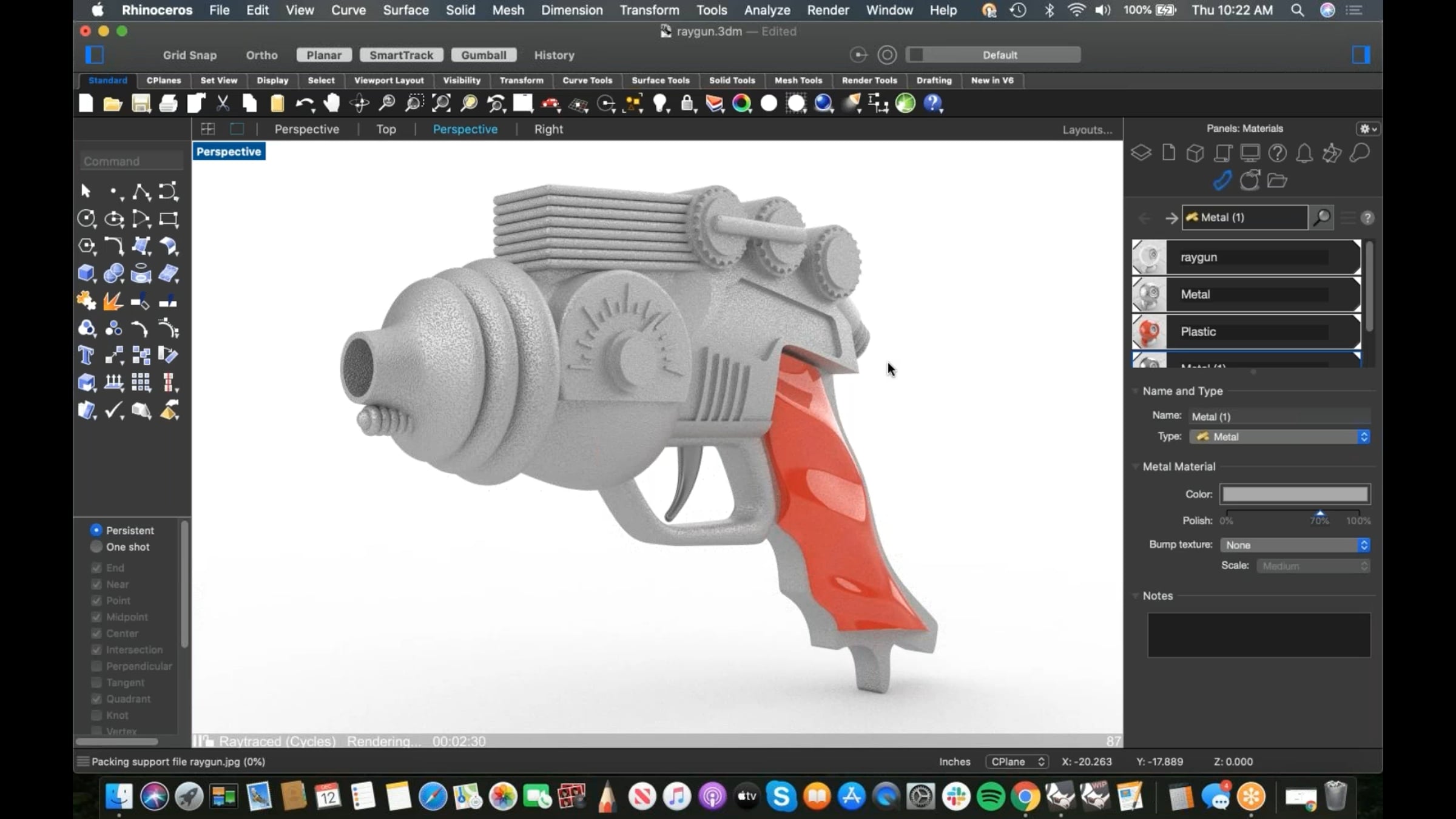The width and height of the screenshot is (1456, 819).
Task: Print using the printer toolbar icon
Action: pos(168,104)
